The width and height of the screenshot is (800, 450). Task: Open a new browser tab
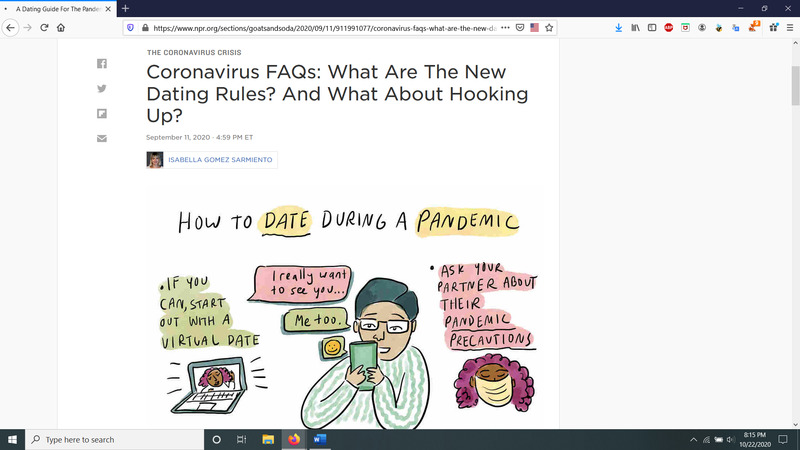(x=125, y=8)
